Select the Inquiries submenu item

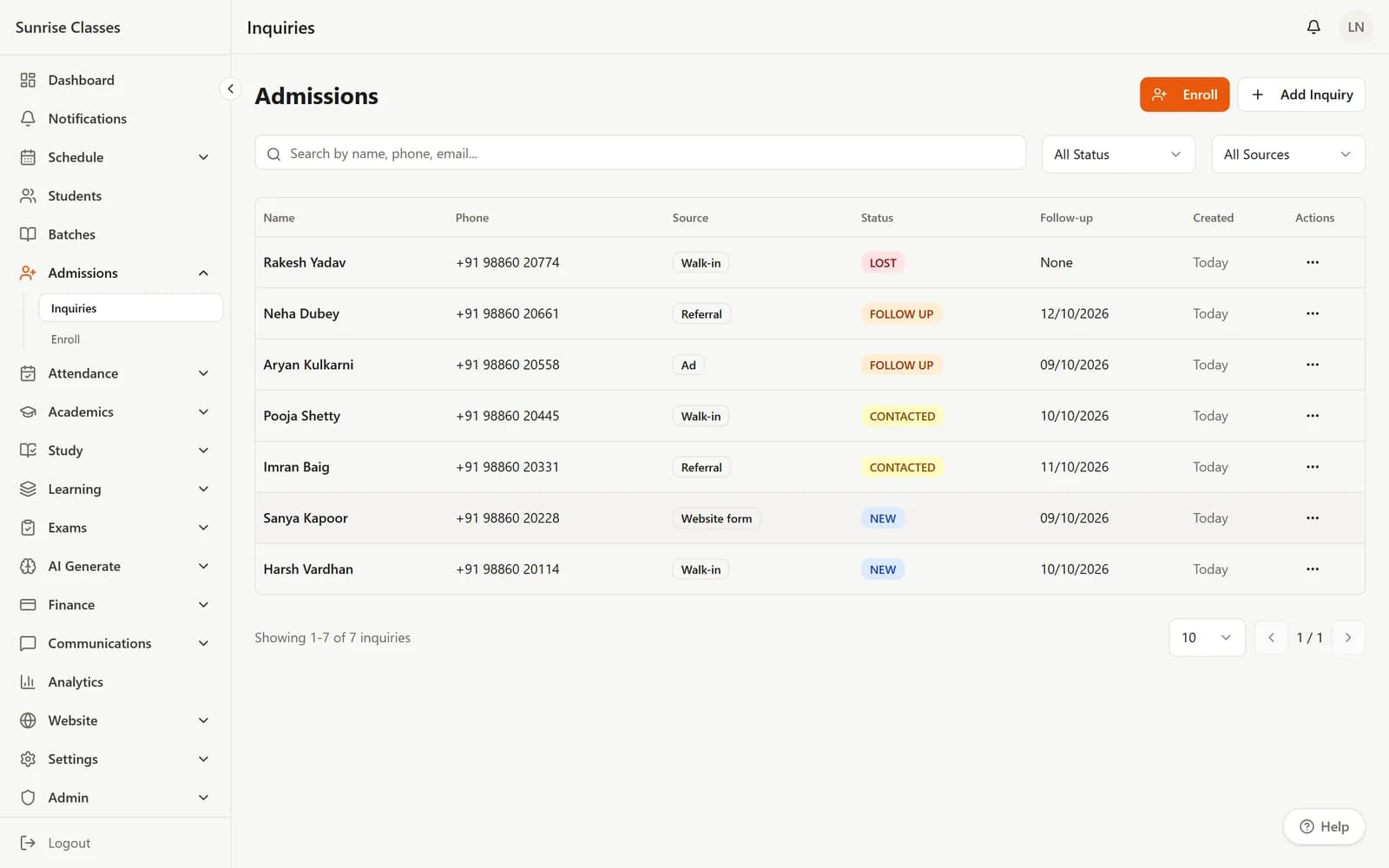[131, 308]
